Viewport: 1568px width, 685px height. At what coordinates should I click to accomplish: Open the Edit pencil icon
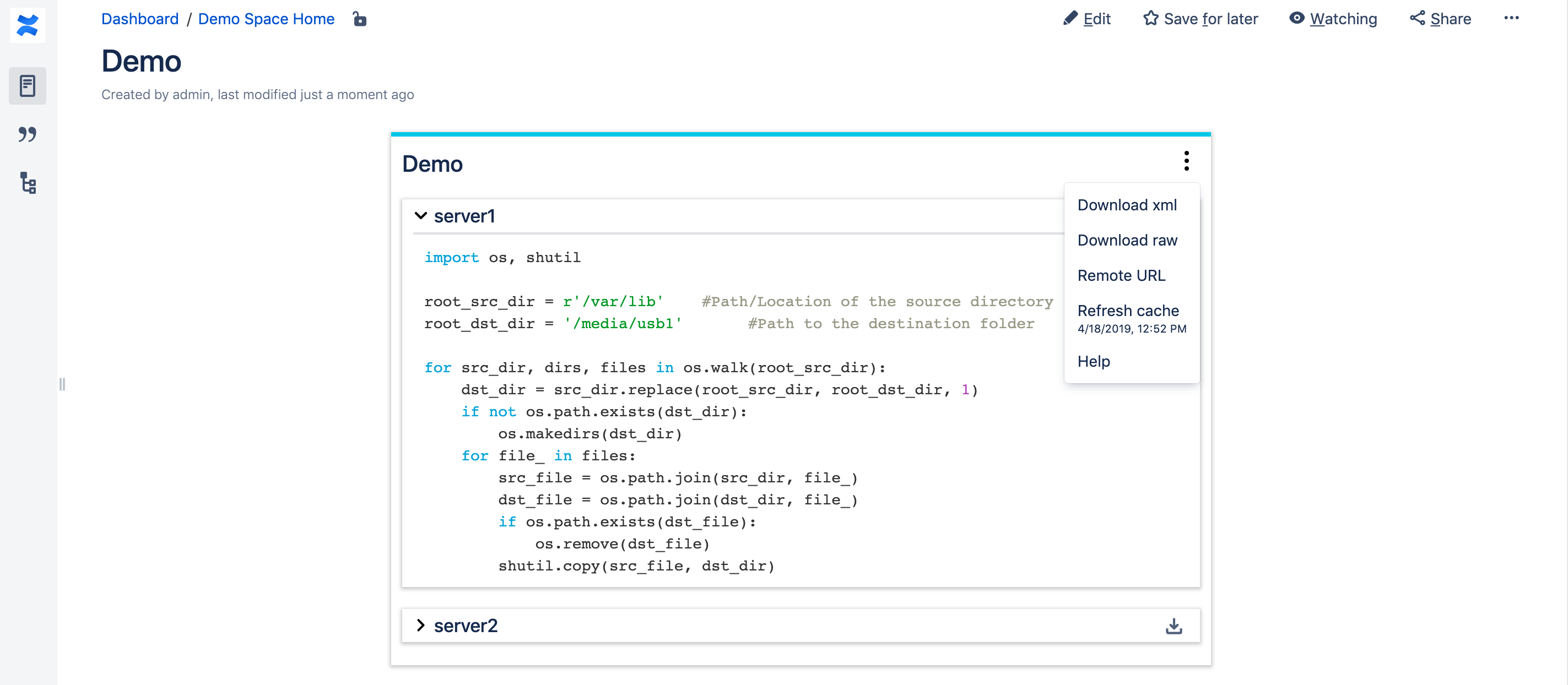1070,18
